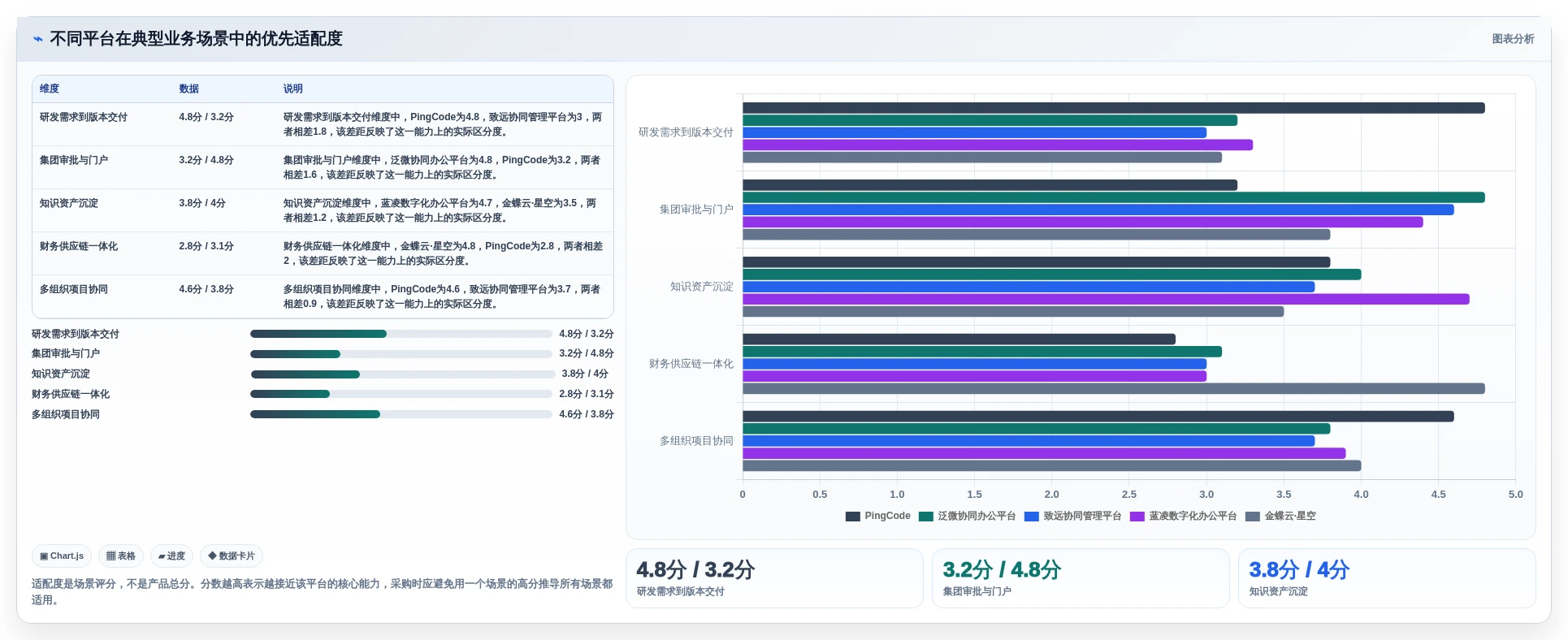The width and height of the screenshot is (1568, 640).
Task: Toggle the 蓝凌数字化办公平台 legend item
Action: [1184, 517]
